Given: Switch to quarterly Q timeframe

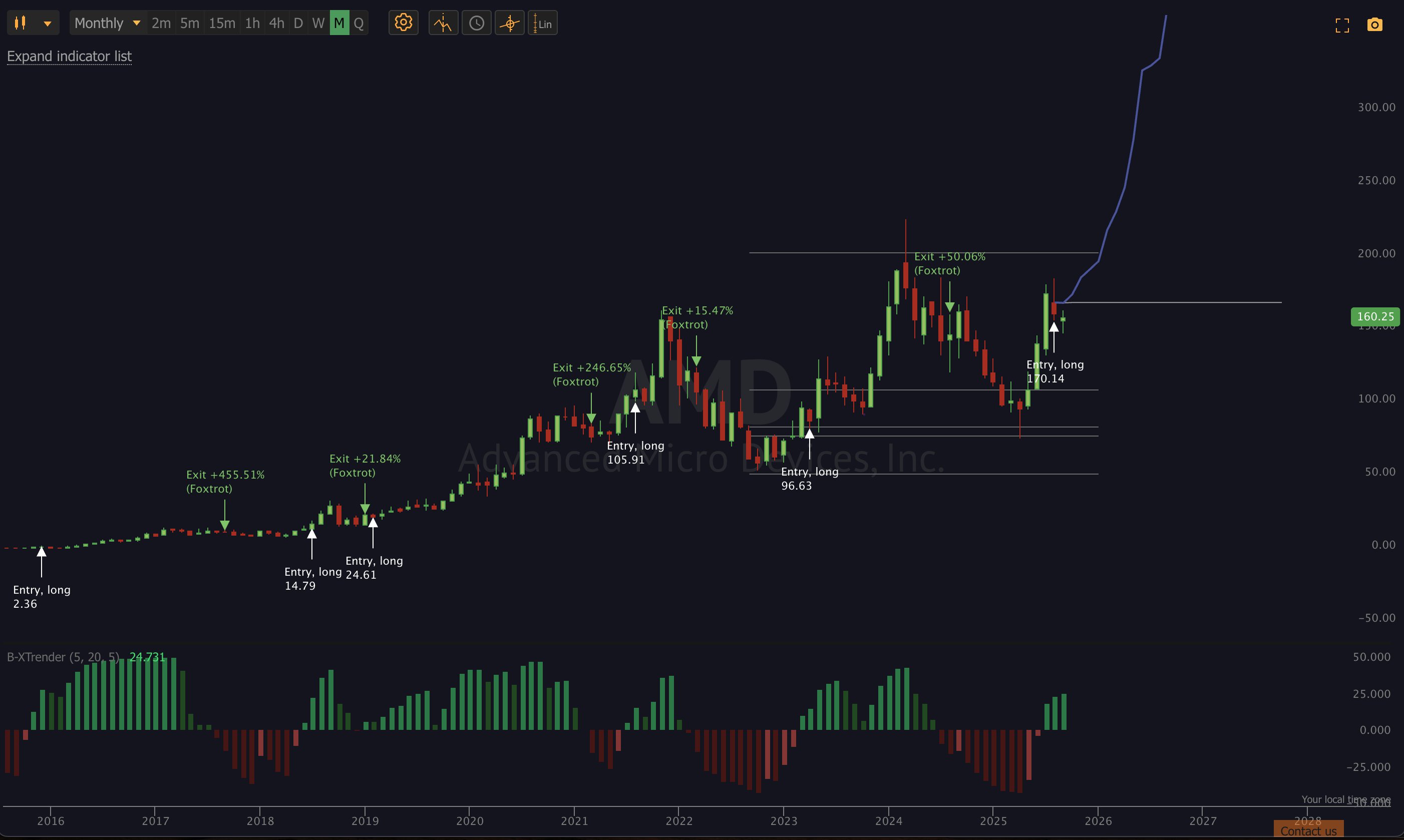Looking at the screenshot, I should point(359,23).
